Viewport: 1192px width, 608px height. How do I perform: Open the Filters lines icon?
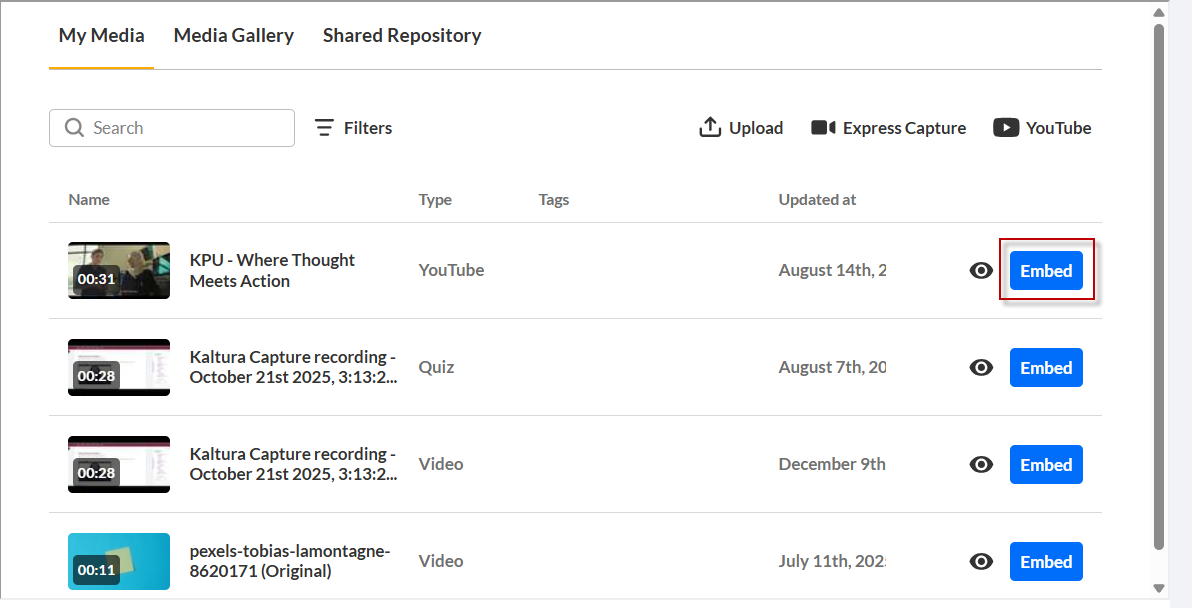pyautogui.click(x=325, y=128)
